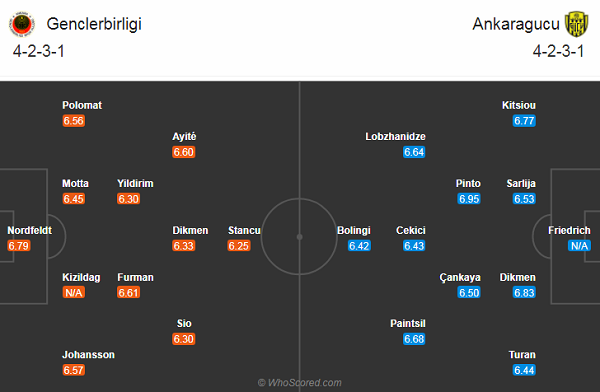Click Friedrich's N/A rating badge
The height and width of the screenshot is (392, 600).
(579, 246)
